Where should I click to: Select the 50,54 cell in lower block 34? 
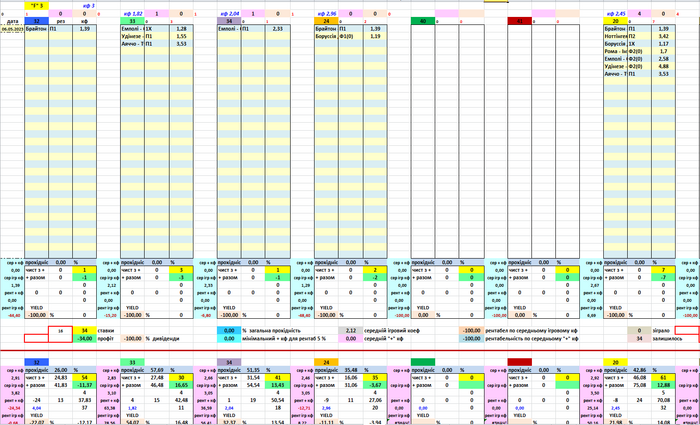(x=278, y=400)
